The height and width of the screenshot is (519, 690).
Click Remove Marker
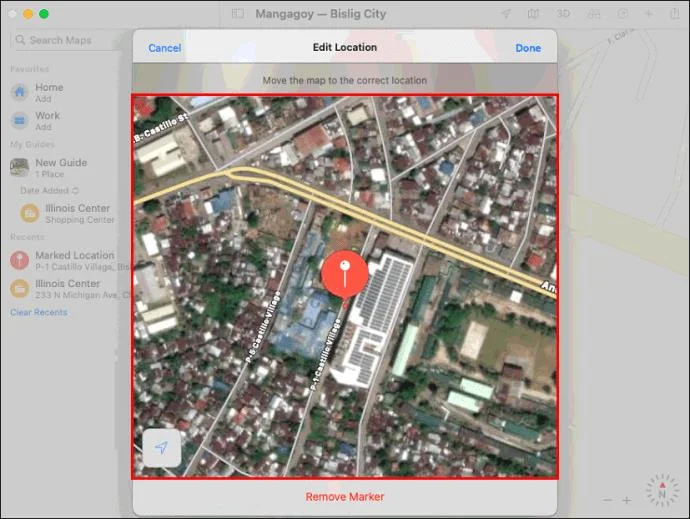[x=345, y=497]
